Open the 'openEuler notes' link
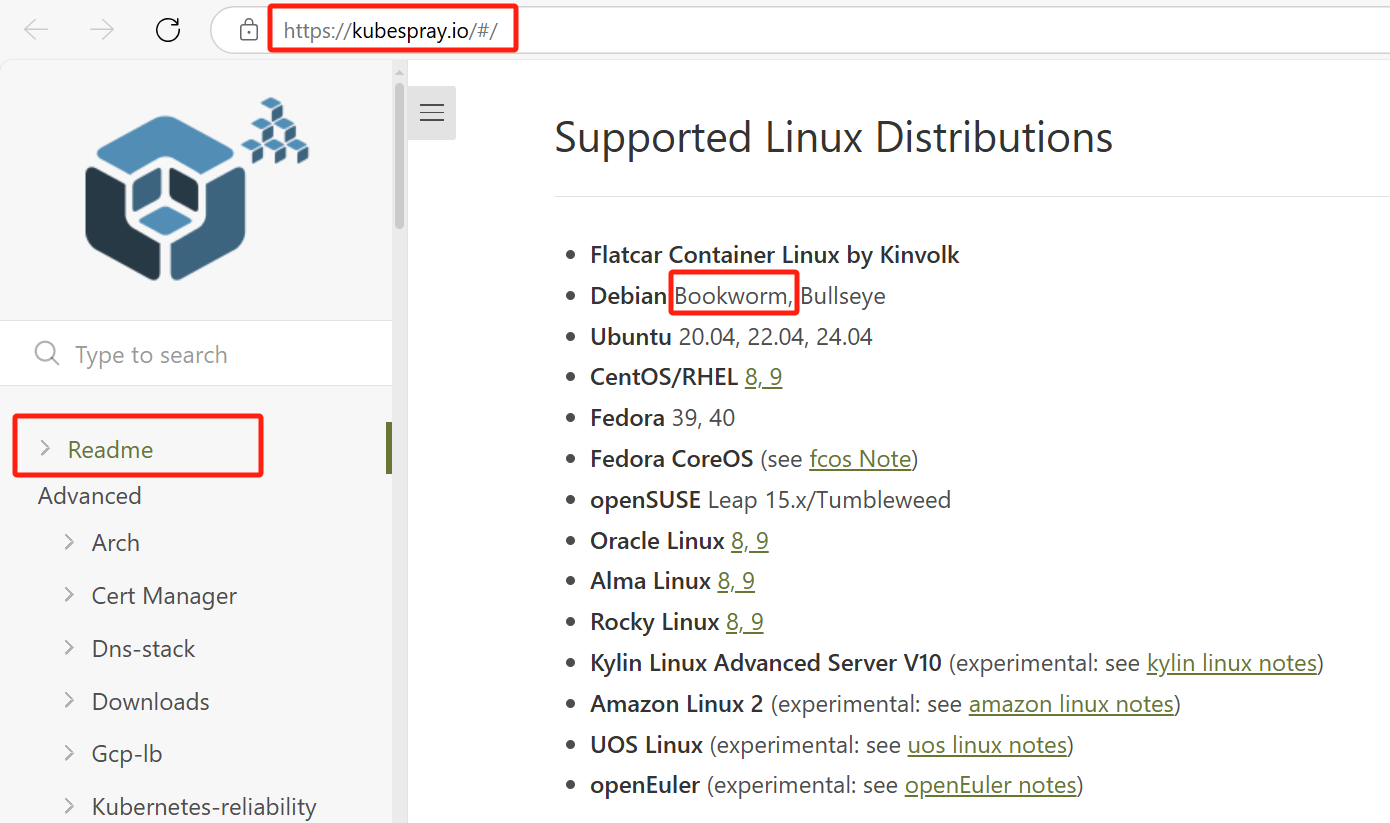Image resolution: width=1390 pixels, height=823 pixels. (x=990, y=786)
